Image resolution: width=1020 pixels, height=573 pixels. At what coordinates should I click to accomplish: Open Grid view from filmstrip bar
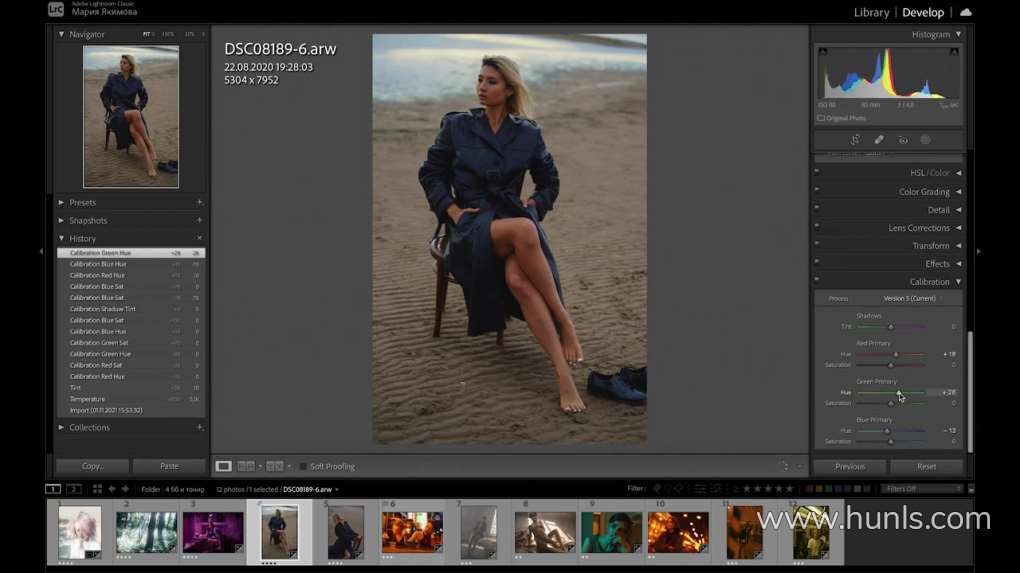tap(97, 489)
